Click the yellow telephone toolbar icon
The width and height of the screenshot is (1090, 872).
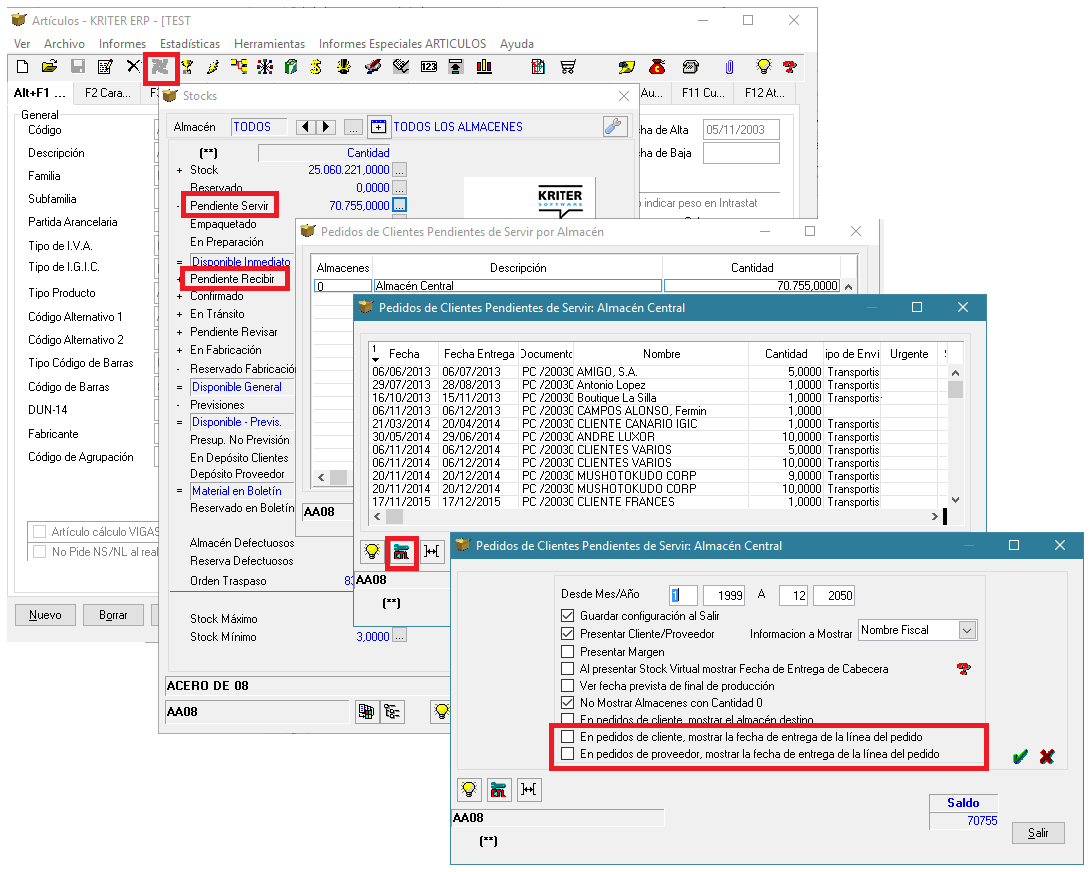690,67
